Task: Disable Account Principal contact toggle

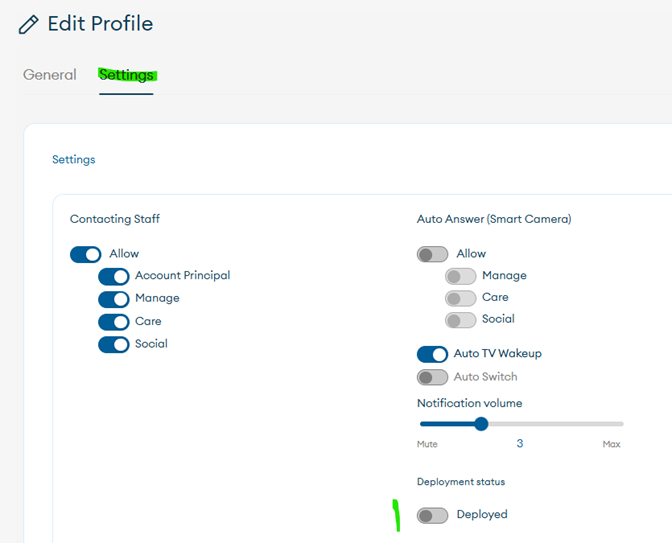Action: pyautogui.click(x=114, y=276)
